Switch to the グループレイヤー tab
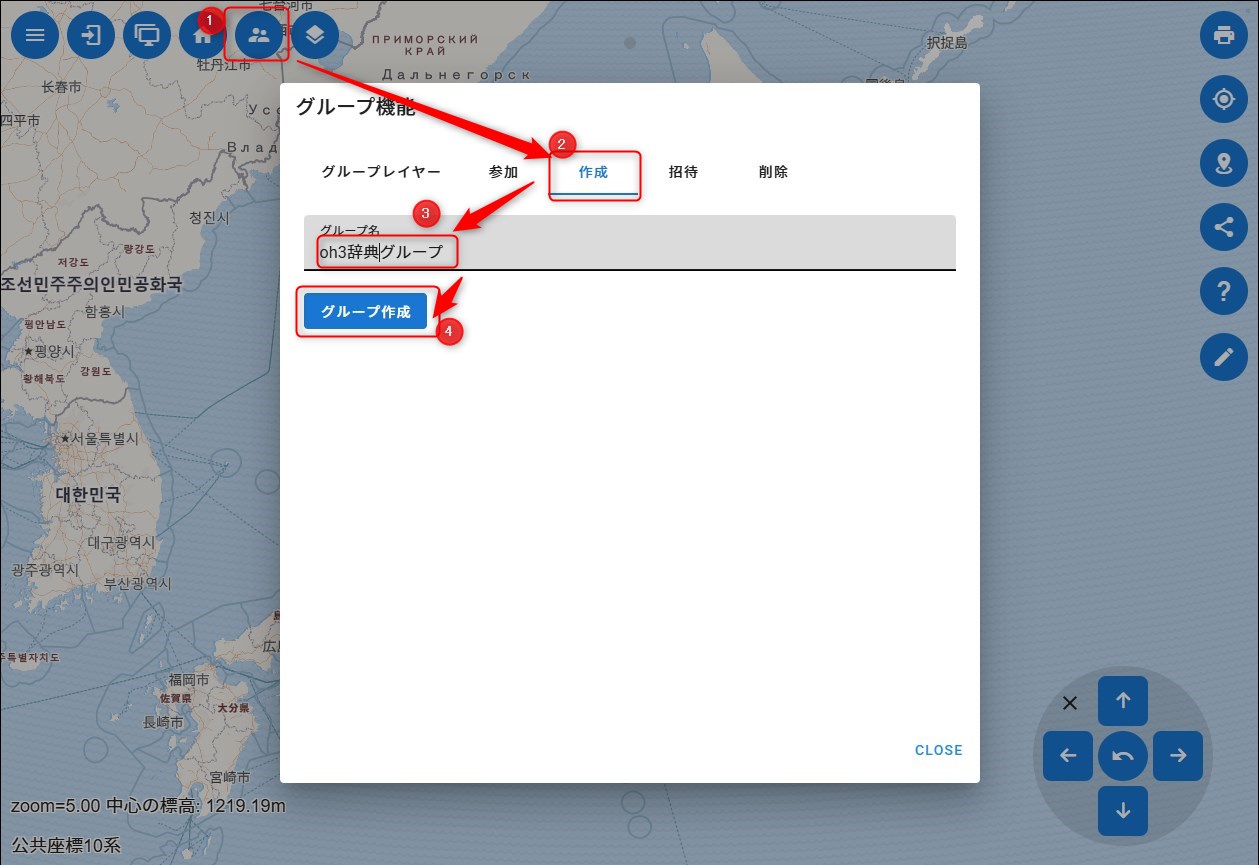 pyautogui.click(x=381, y=172)
